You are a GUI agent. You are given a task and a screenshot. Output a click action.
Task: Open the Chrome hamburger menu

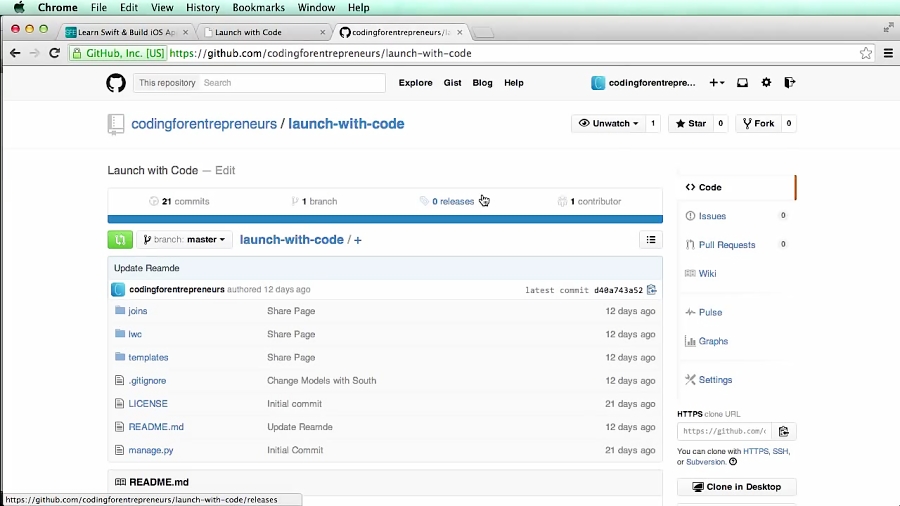(888, 53)
